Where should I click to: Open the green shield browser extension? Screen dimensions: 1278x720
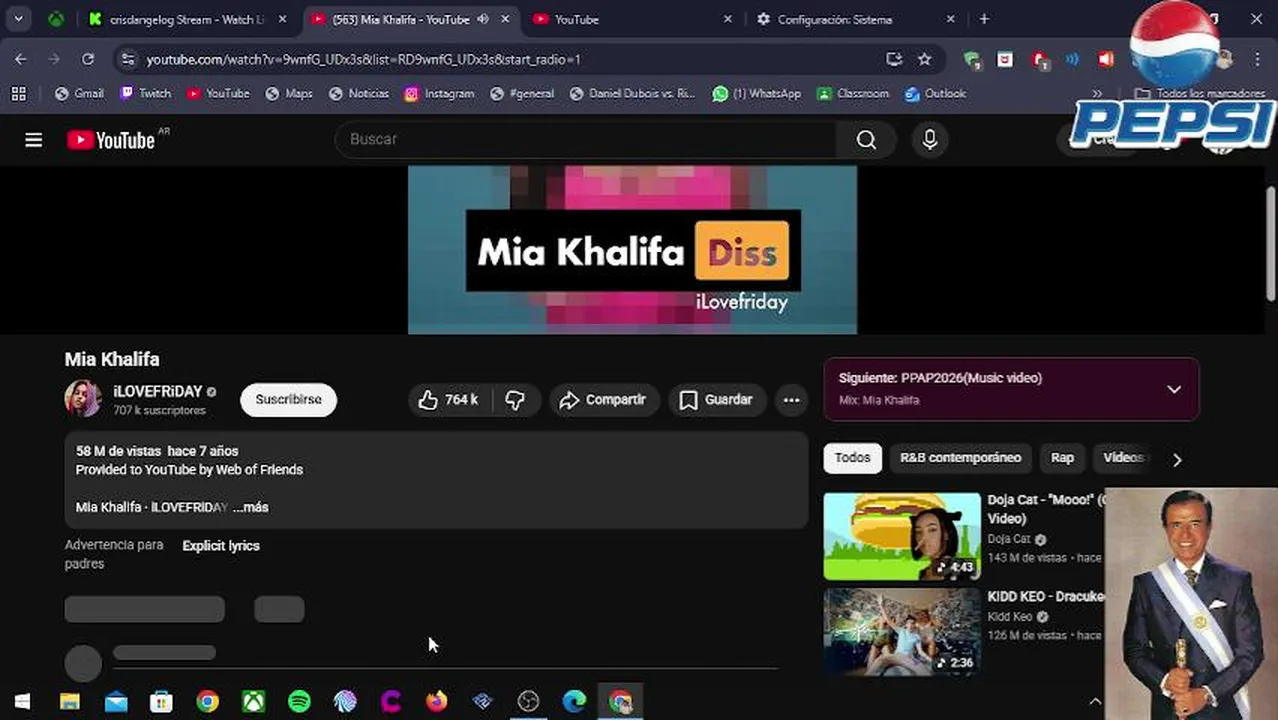tap(972, 60)
